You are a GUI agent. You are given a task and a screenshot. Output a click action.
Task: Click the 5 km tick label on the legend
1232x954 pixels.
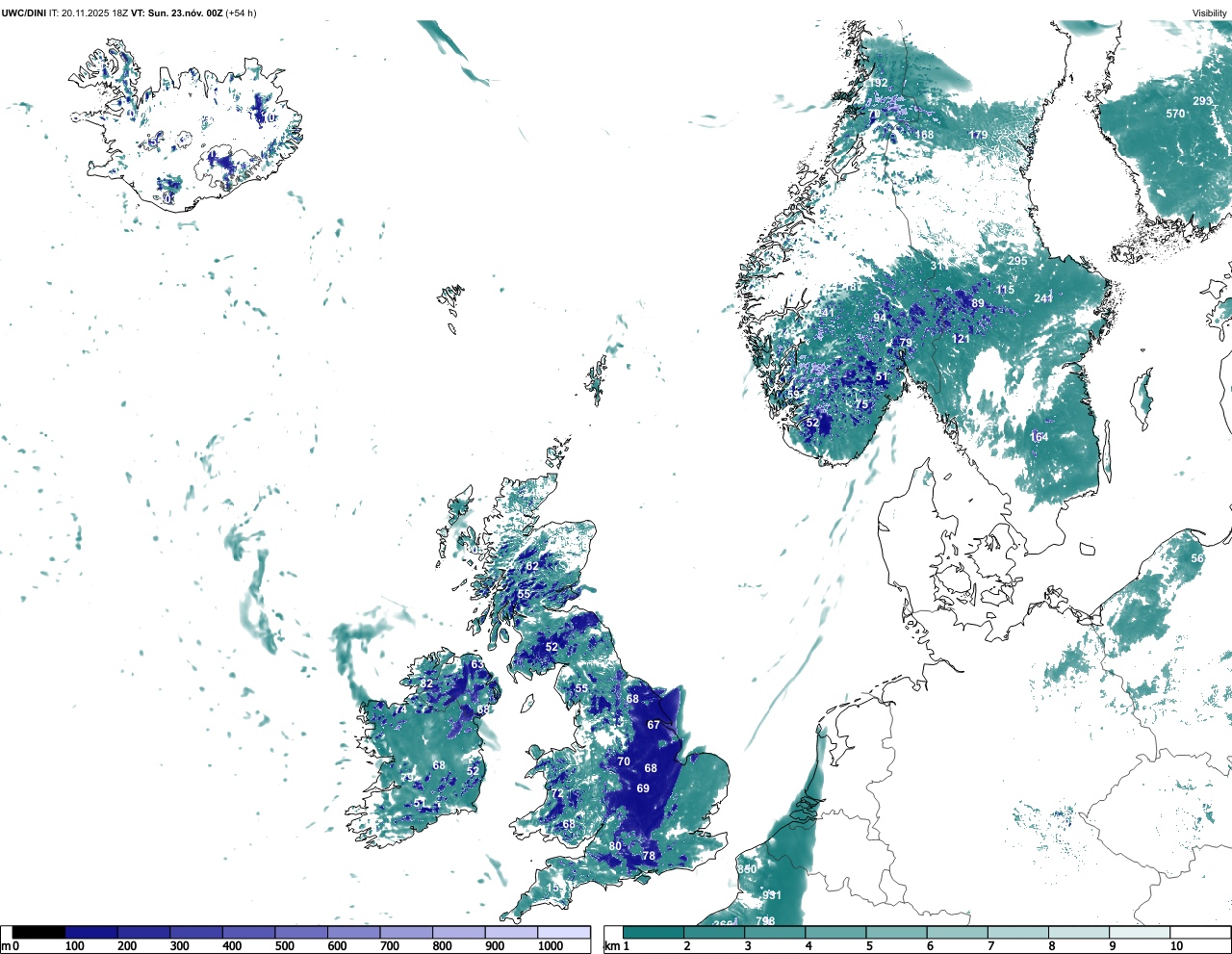click(x=869, y=946)
